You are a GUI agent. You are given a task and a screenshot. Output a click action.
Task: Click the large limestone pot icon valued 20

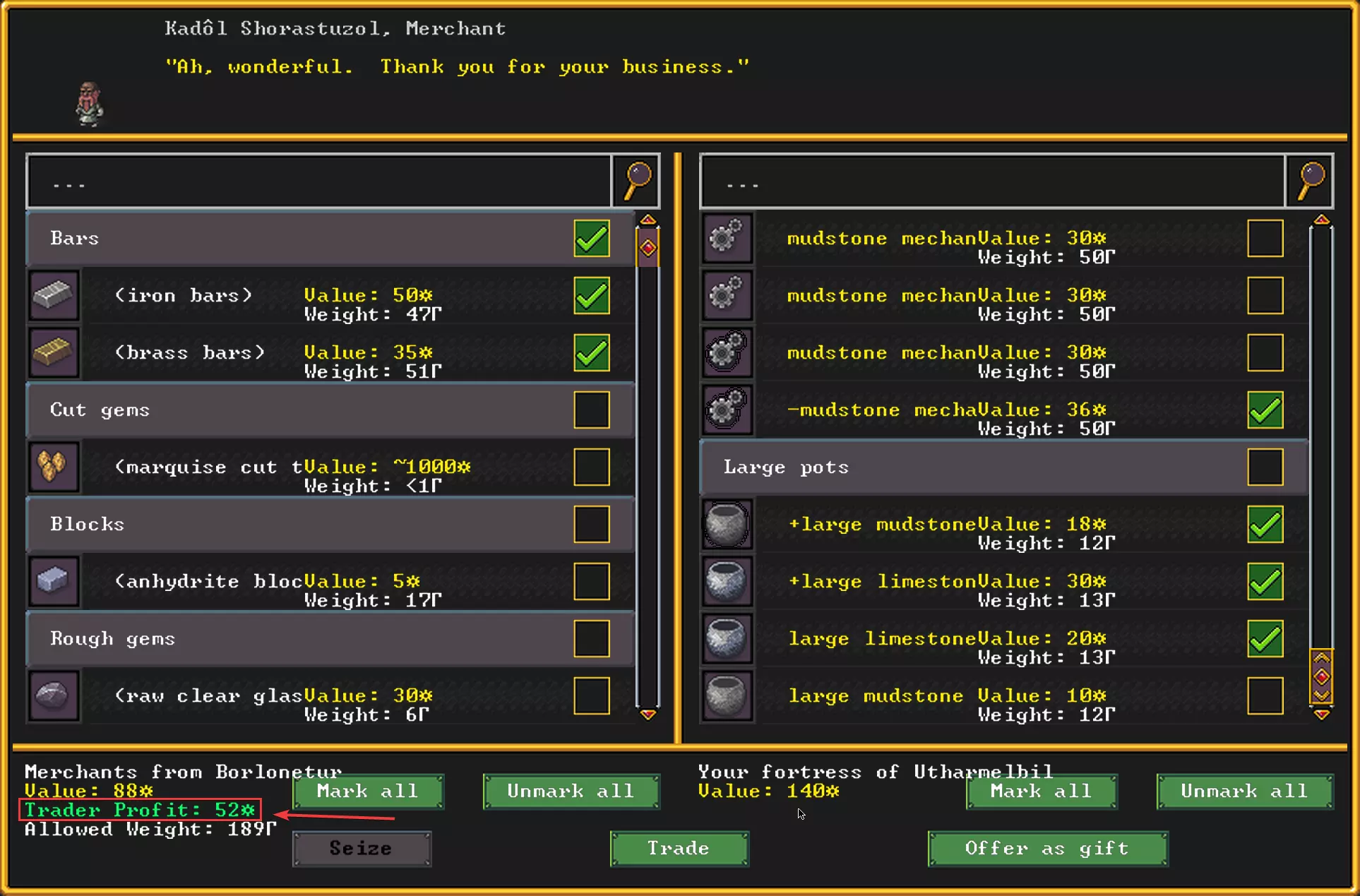(727, 638)
